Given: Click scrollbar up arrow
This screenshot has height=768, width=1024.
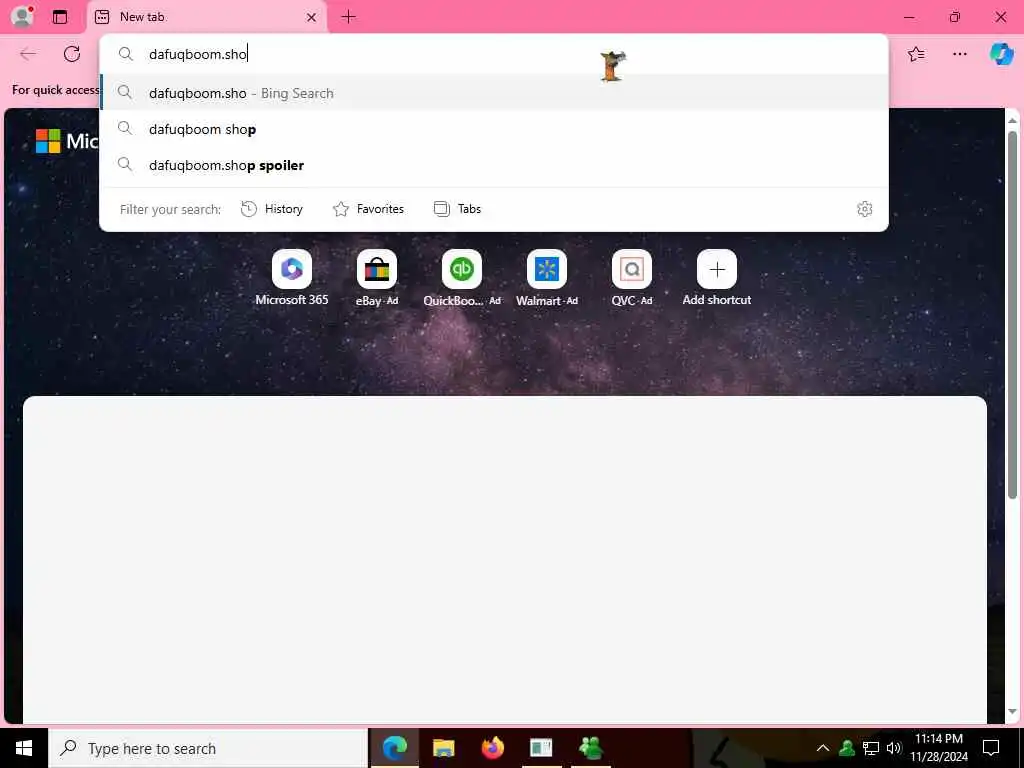Looking at the screenshot, I should point(1012,120).
